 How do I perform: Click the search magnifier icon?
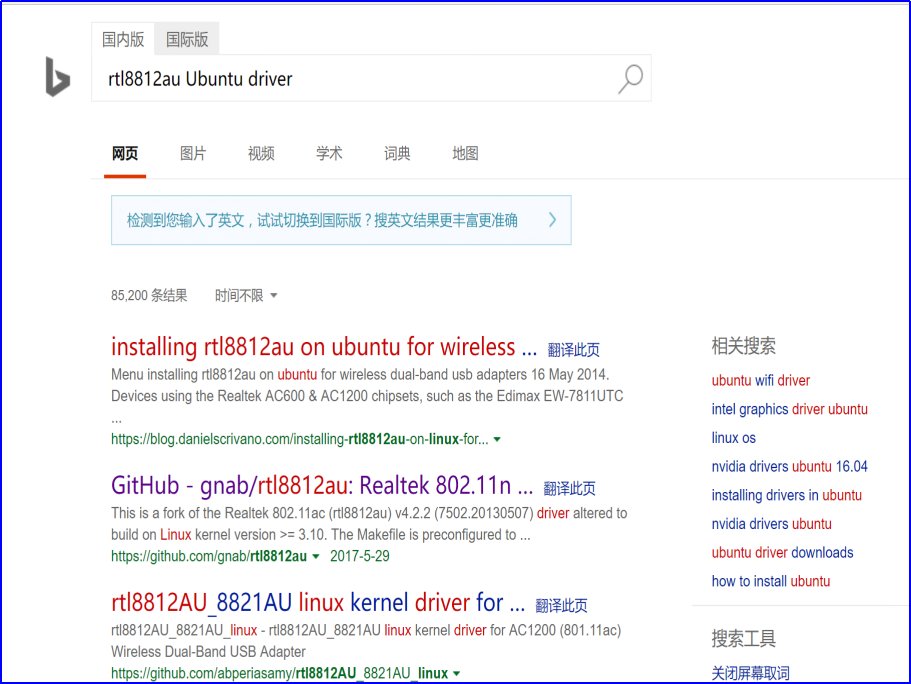coord(629,77)
